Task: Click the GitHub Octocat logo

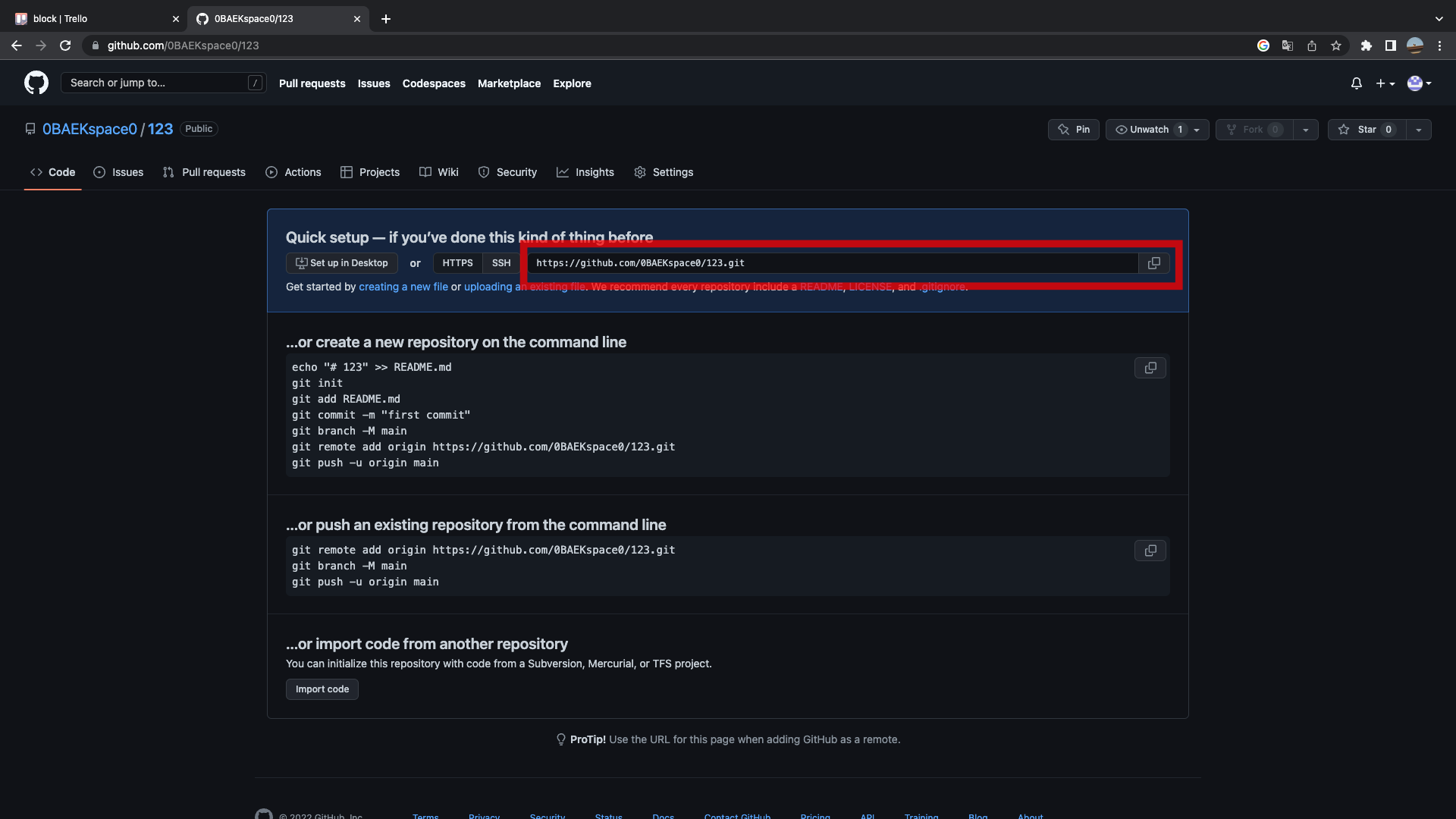Action: point(36,83)
